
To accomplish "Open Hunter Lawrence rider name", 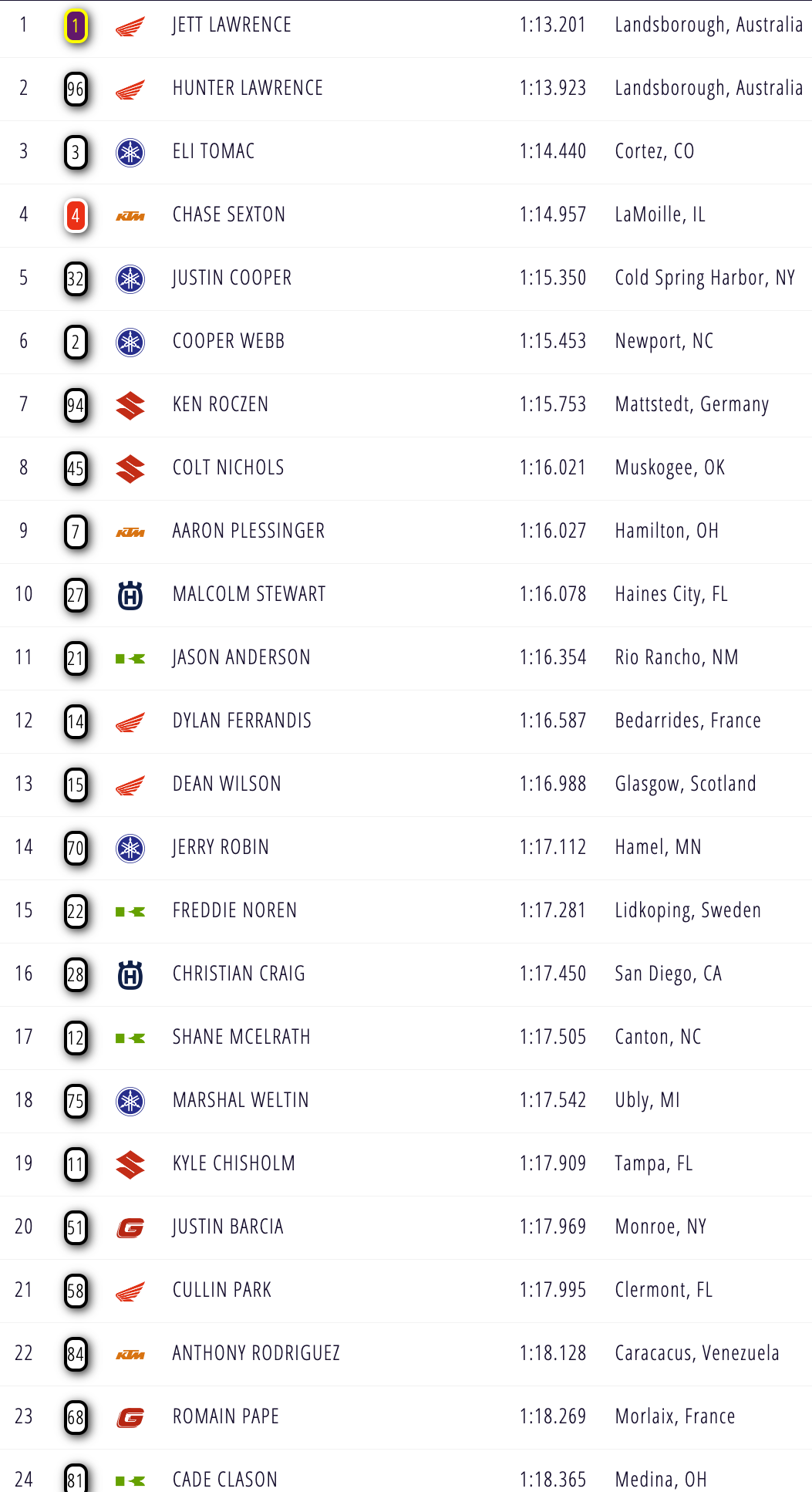I will pos(248,89).
